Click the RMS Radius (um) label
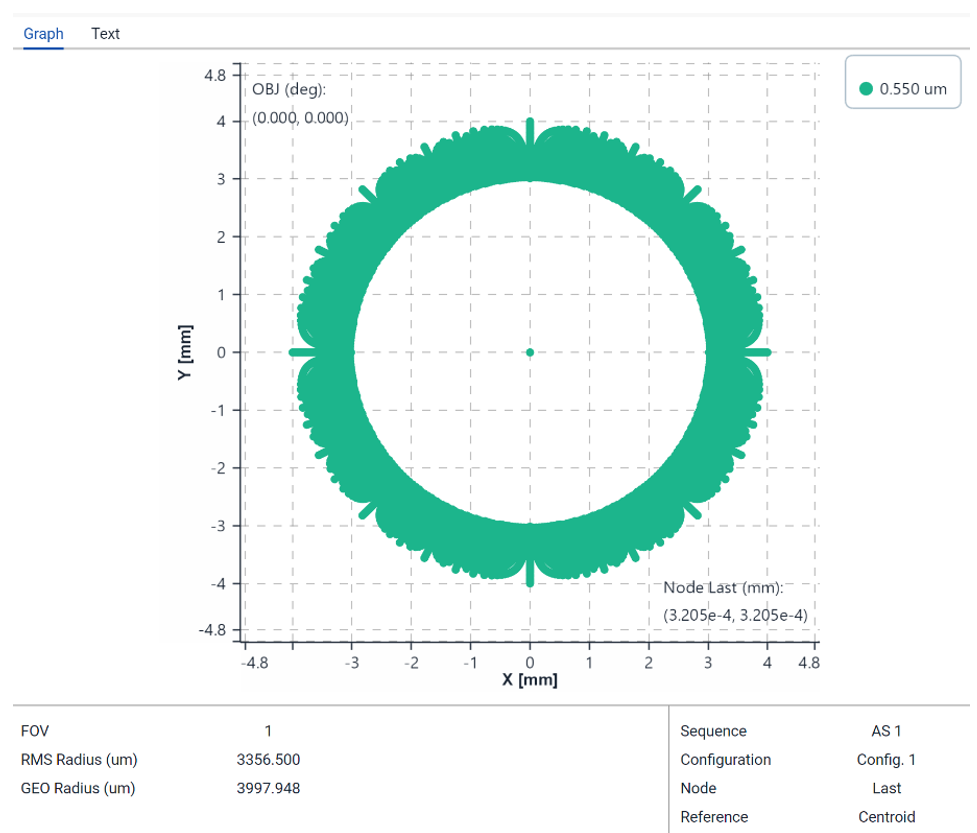The width and height of the screenshot is (977, 833). tap(78, 760)
